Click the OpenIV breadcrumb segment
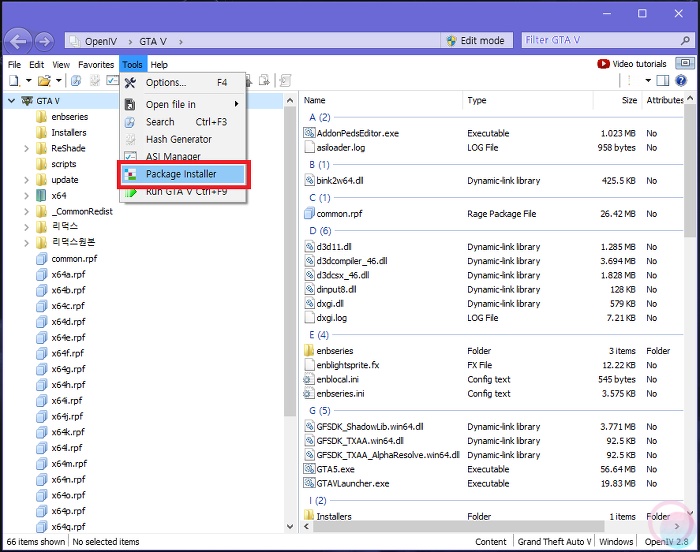 pos(101,42)
